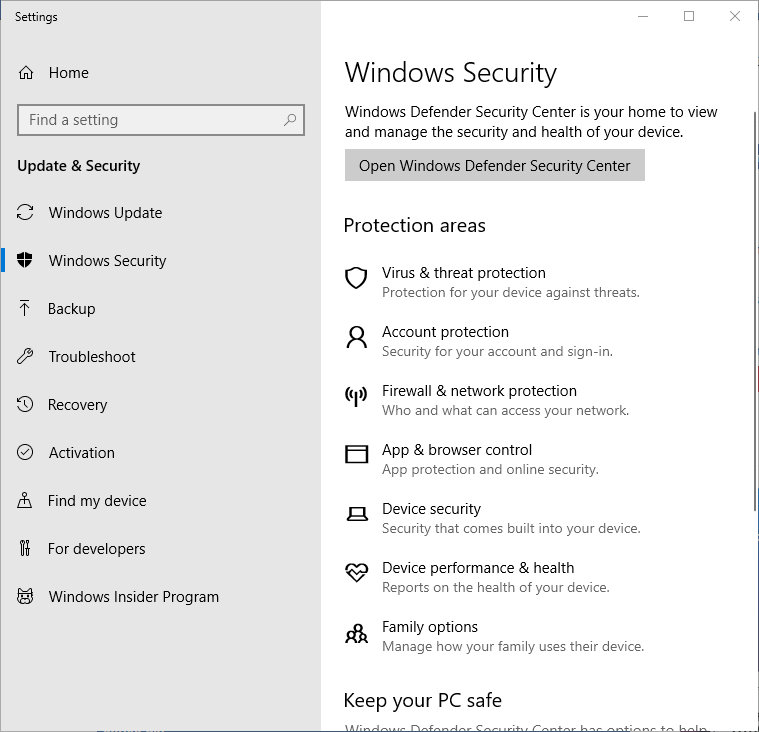Click the Troubleshoot wrench icon
This screenshot has height=732, width=759.
[25, 356]
